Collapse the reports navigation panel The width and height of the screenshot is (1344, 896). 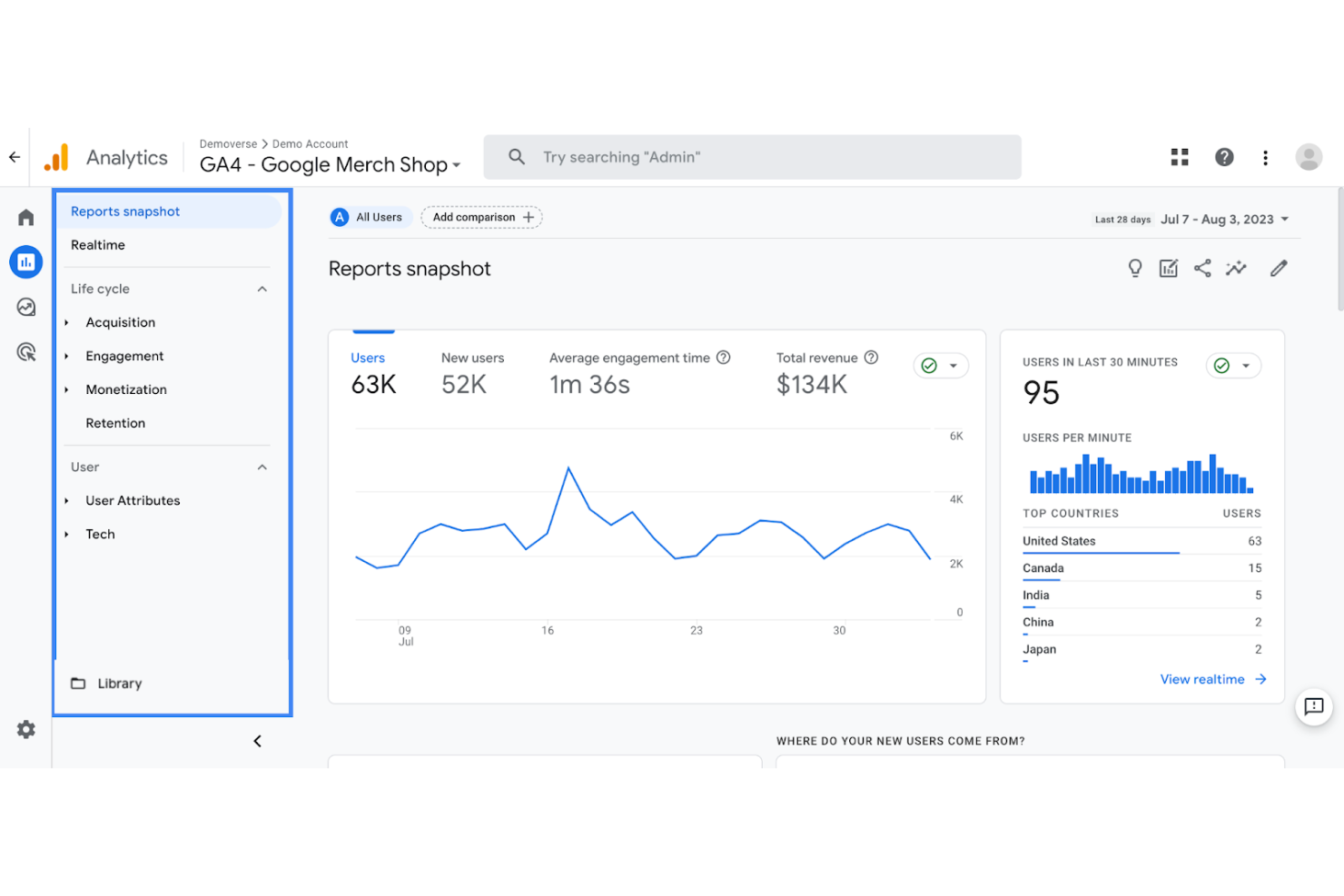(257, 741)
